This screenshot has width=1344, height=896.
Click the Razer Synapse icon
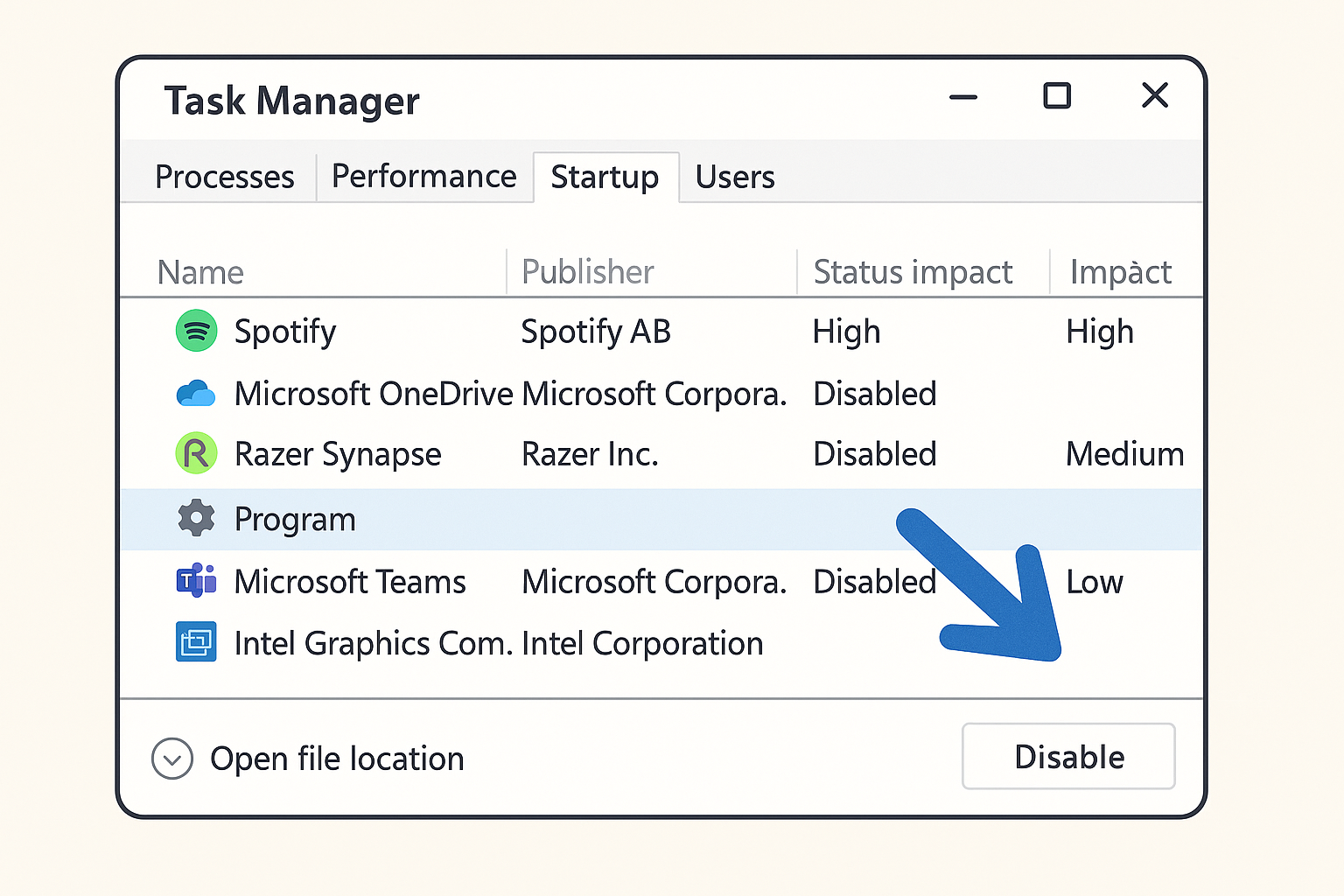(x=196, y=453)
